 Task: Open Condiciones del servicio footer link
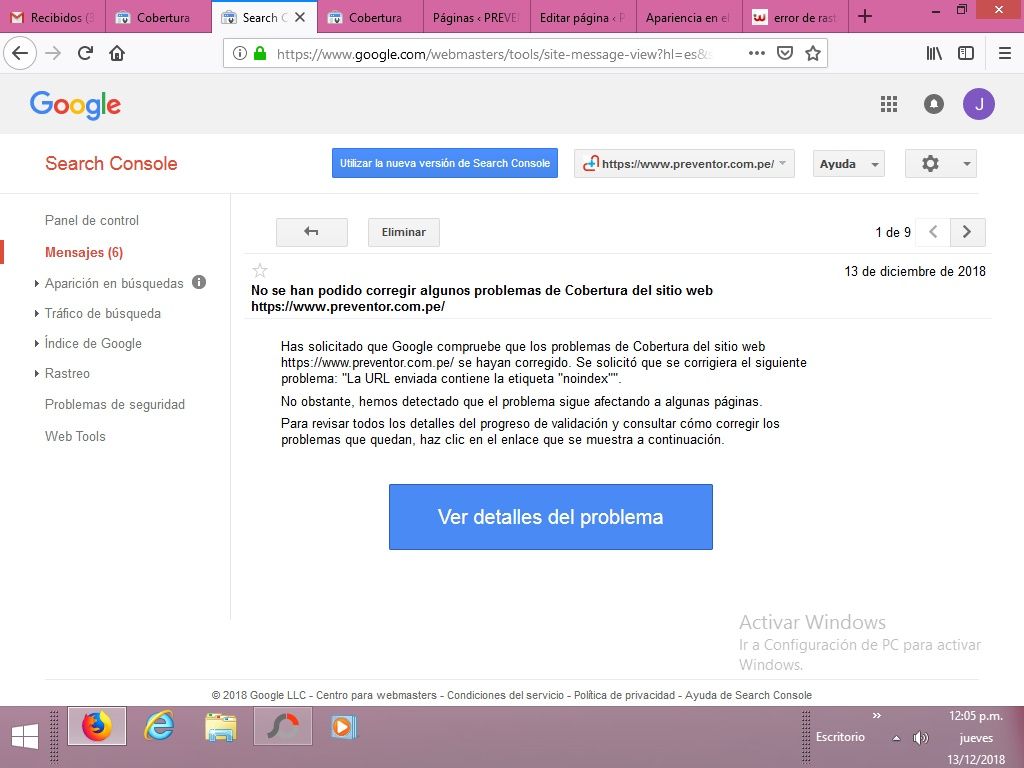[505, 696]
